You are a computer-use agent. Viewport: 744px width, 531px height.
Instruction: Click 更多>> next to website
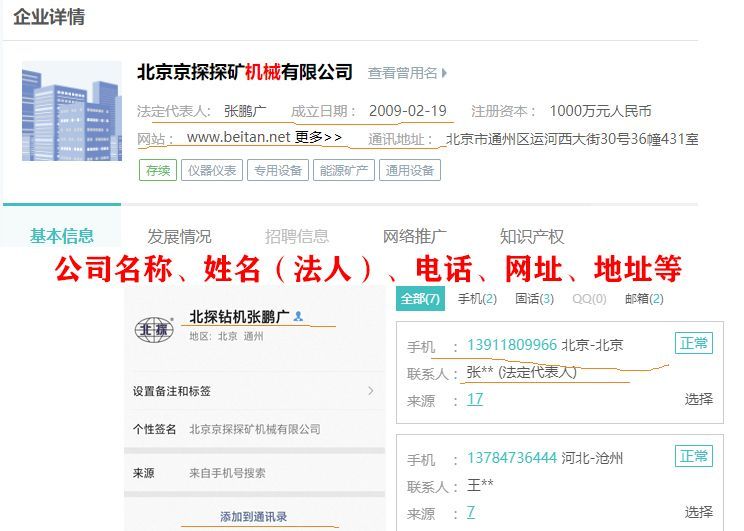318,137
